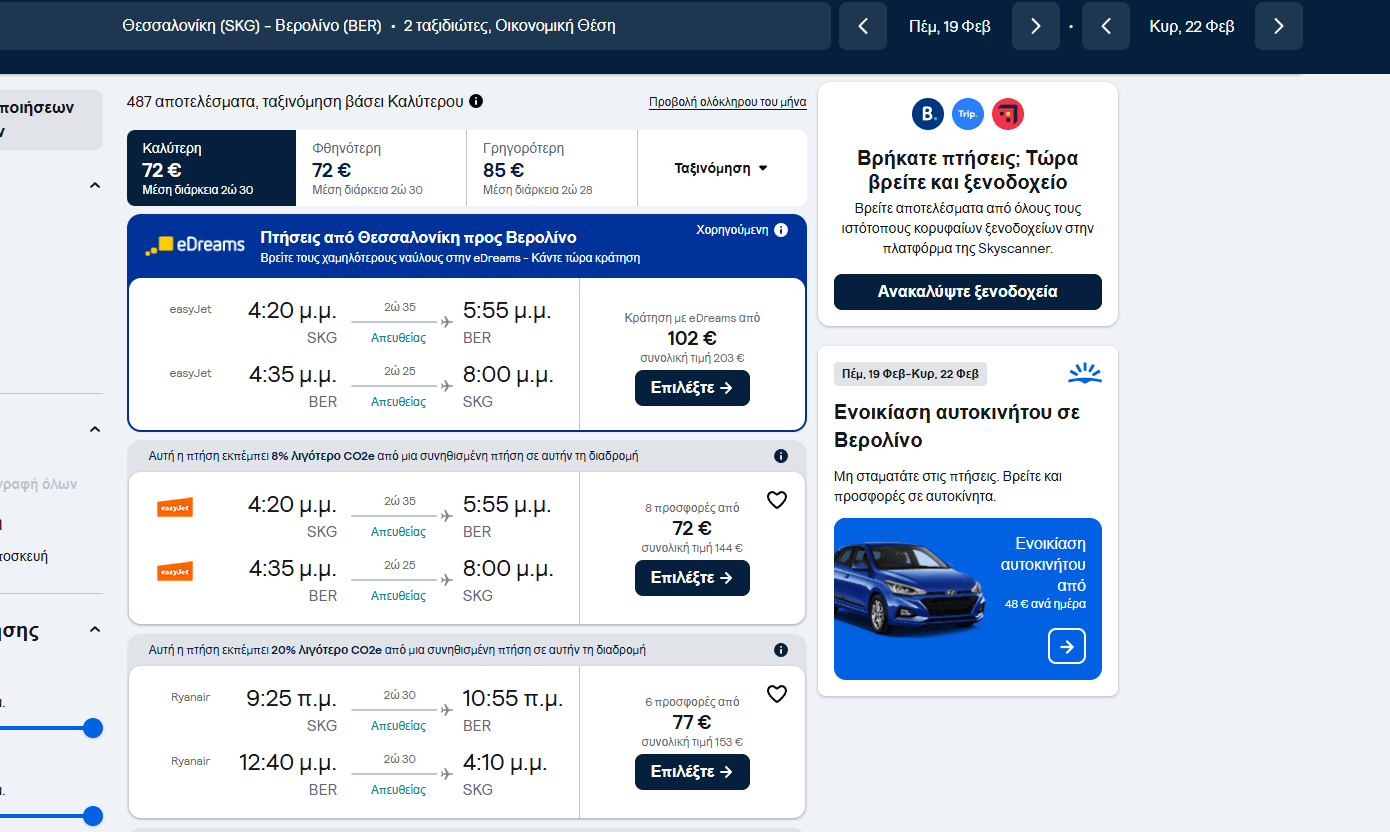The height and width of the screenshot is (832, 1390).
Task: Select the Γρηγορότερη tab
Action: 551,168
